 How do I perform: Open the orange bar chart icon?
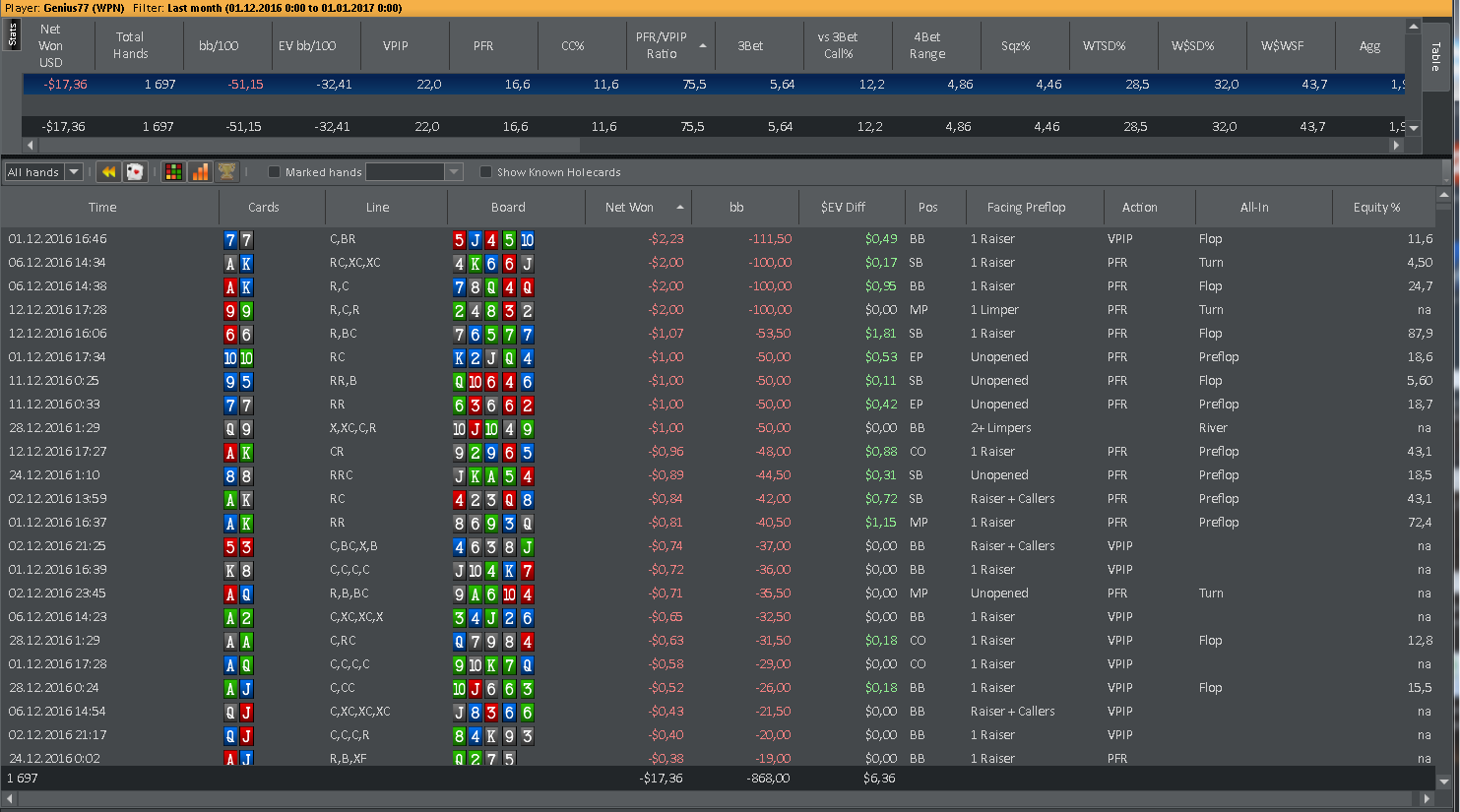click(200, 172)
